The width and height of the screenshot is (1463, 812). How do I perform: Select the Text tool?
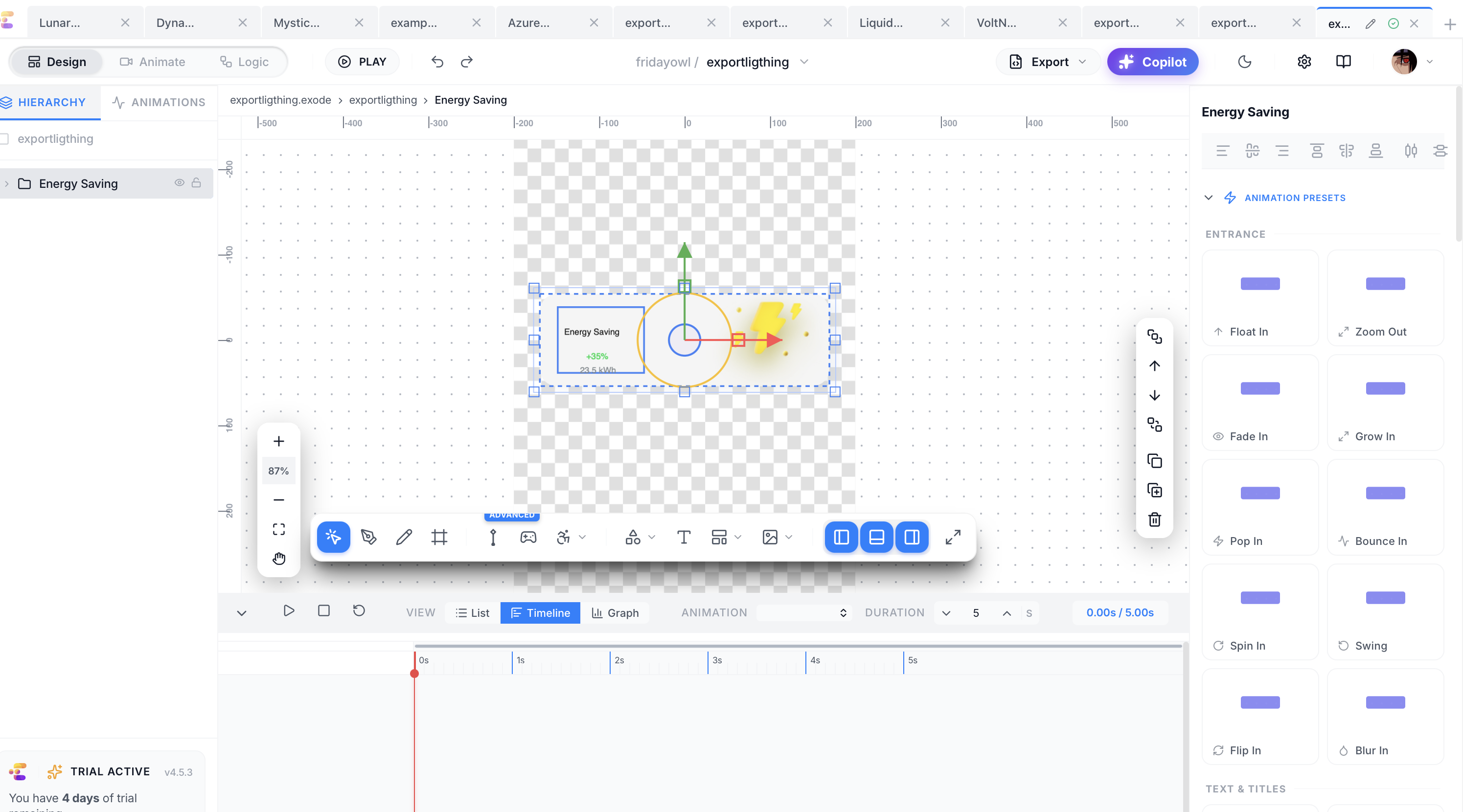683,537
